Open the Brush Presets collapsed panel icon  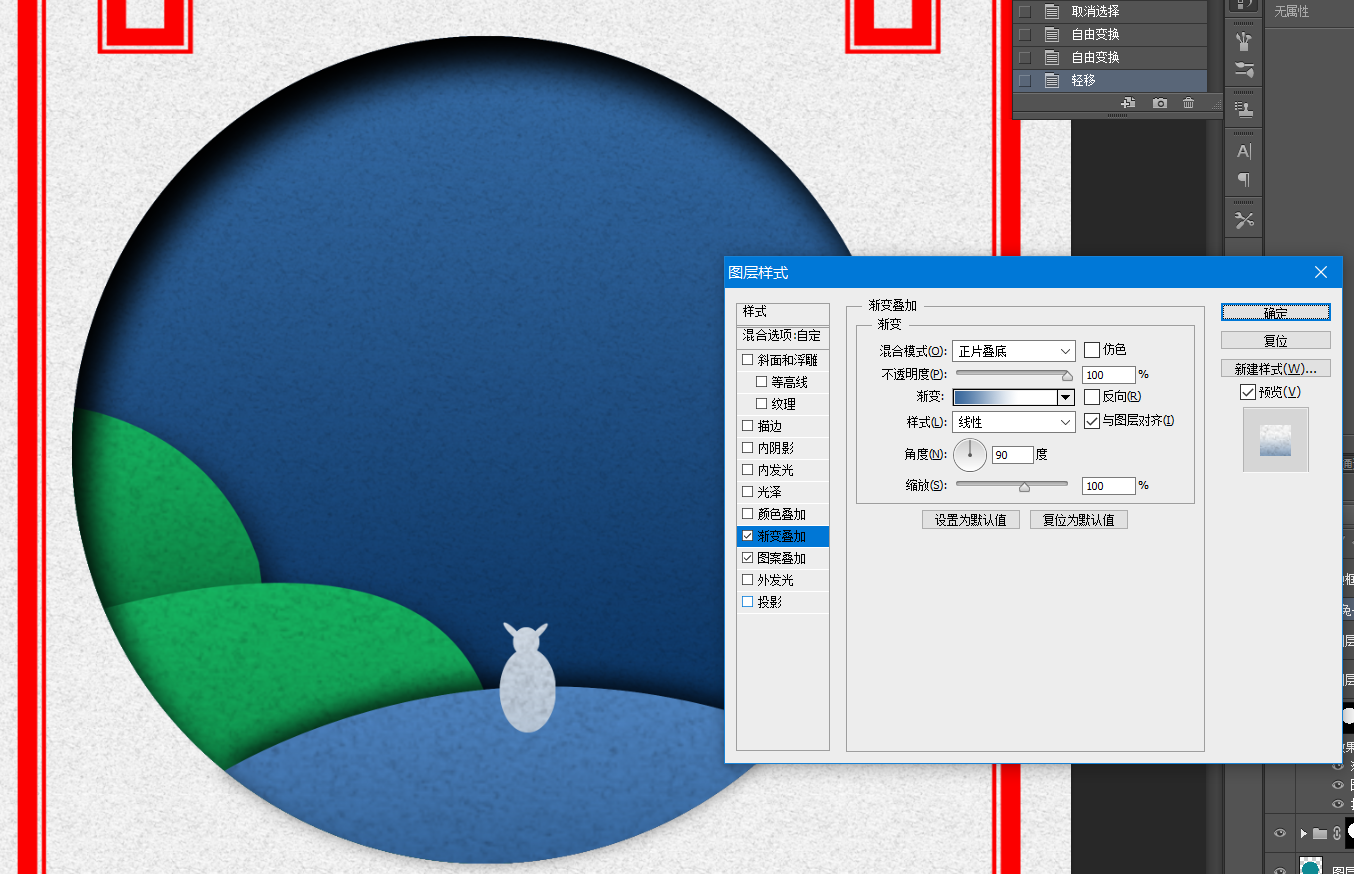click(1244, 41)
